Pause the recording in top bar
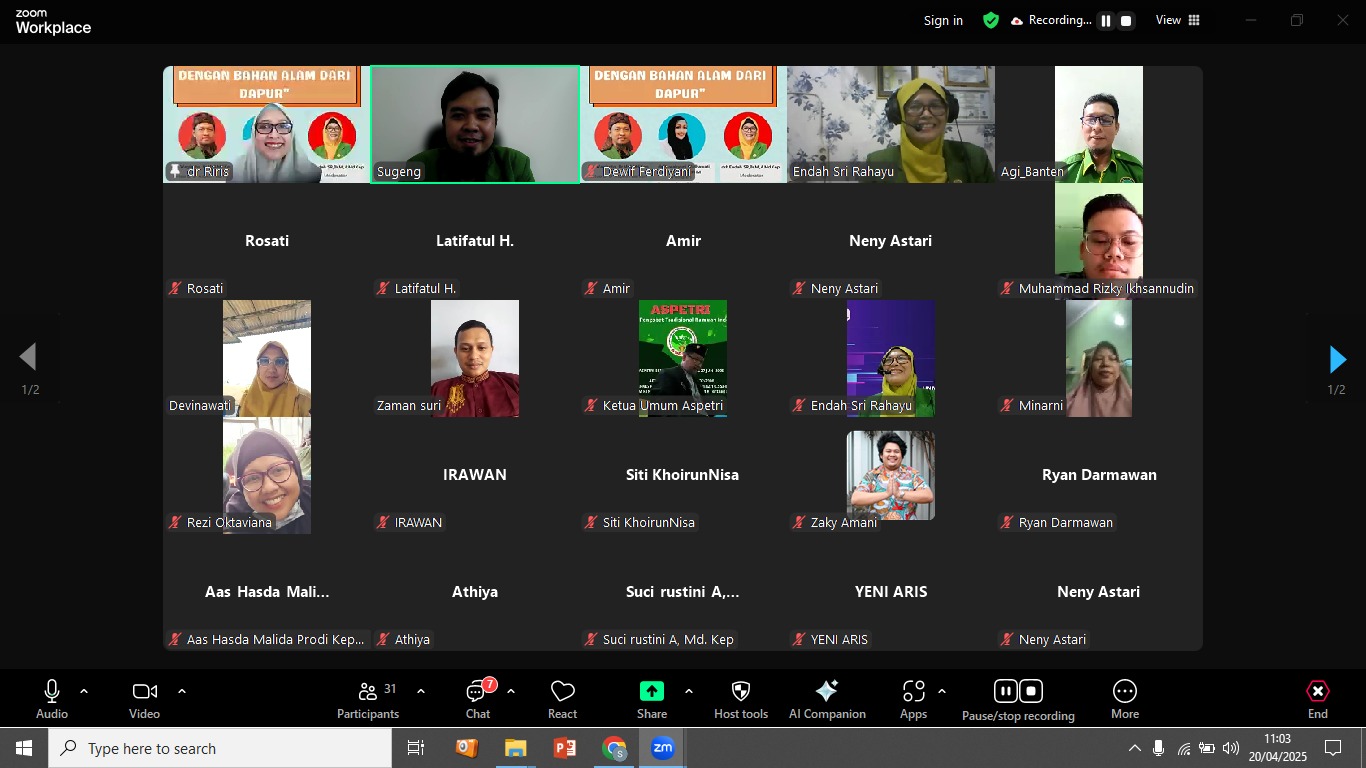Viewport: 1366px width, 768px height. click(x=1106, y=21)
